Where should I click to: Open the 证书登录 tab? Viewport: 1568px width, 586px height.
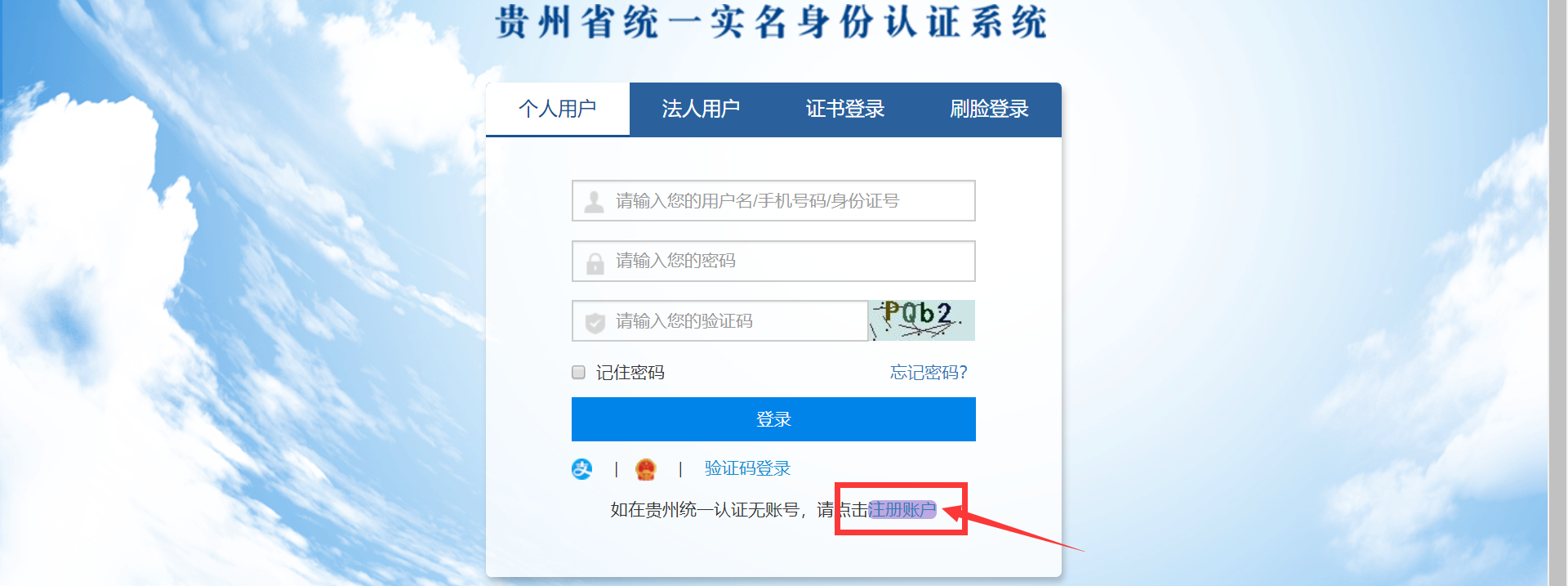[845, 109]
